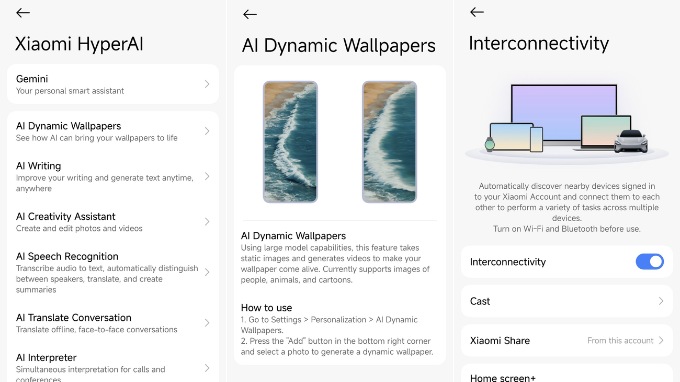The image size is (680, 382).
Task: Open AI Translate Conversation
Action: pyautogui.click(x=113, y=323)
